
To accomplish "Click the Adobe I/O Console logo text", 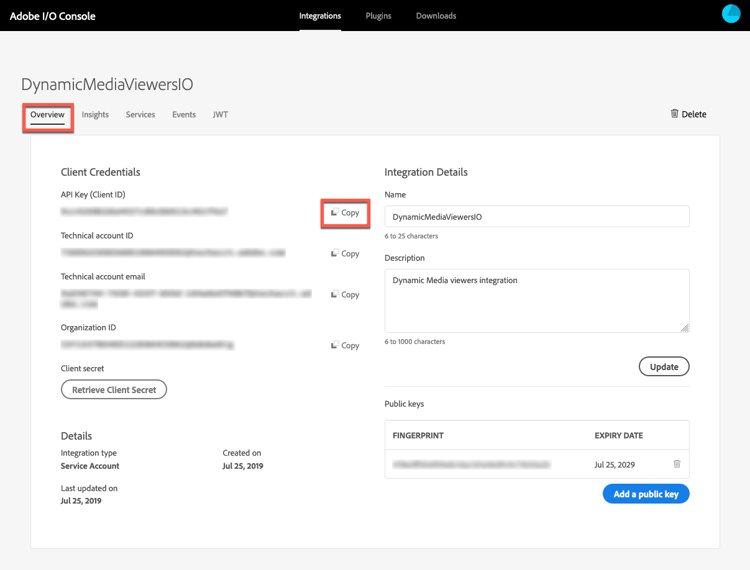I will (53, 16).
